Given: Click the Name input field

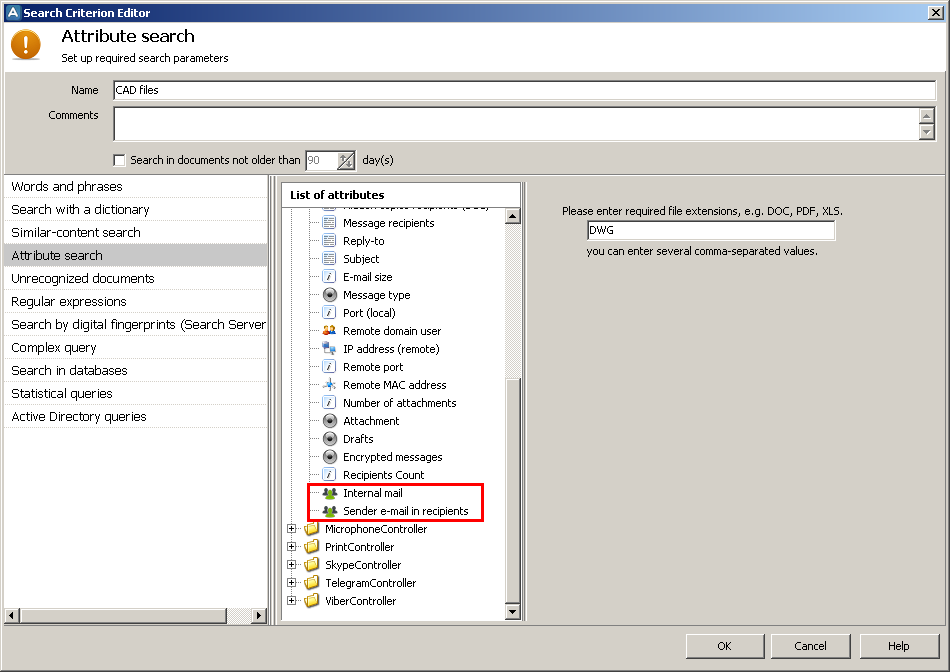Looking at the screenshot, I should [x=525, y=90].
